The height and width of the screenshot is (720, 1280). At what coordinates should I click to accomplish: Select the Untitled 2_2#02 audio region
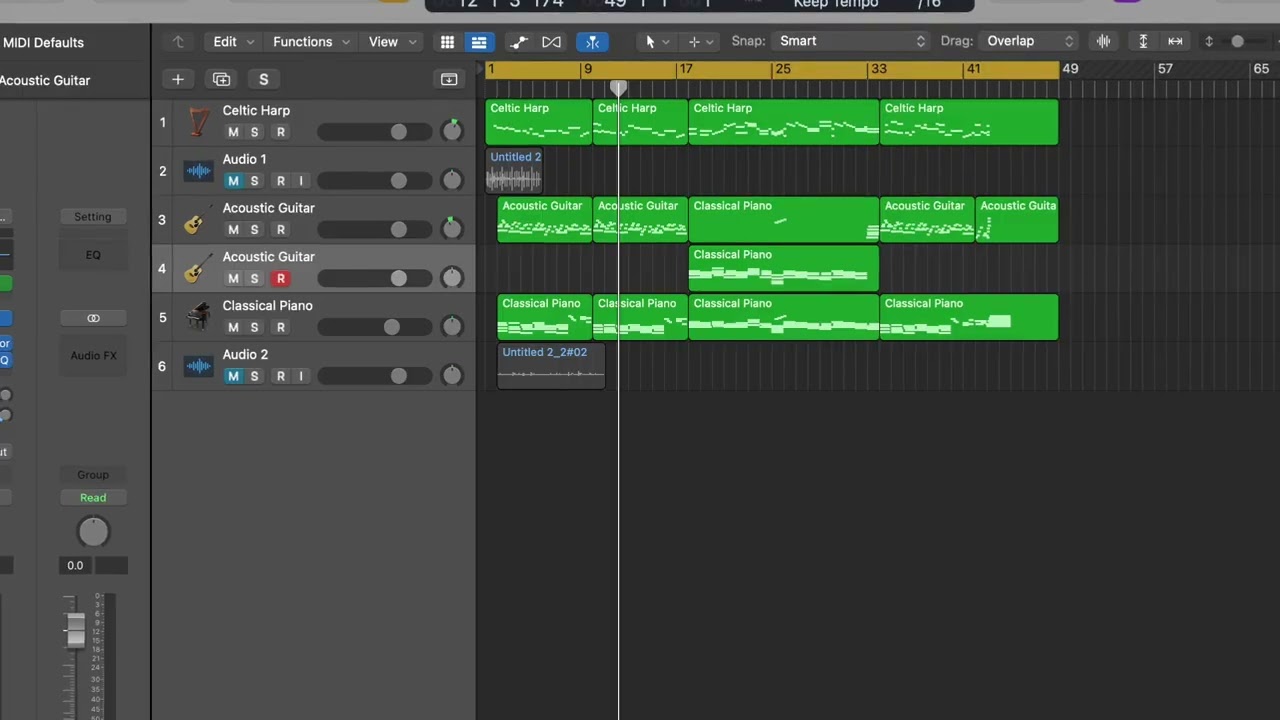click(x=551, y=366)
